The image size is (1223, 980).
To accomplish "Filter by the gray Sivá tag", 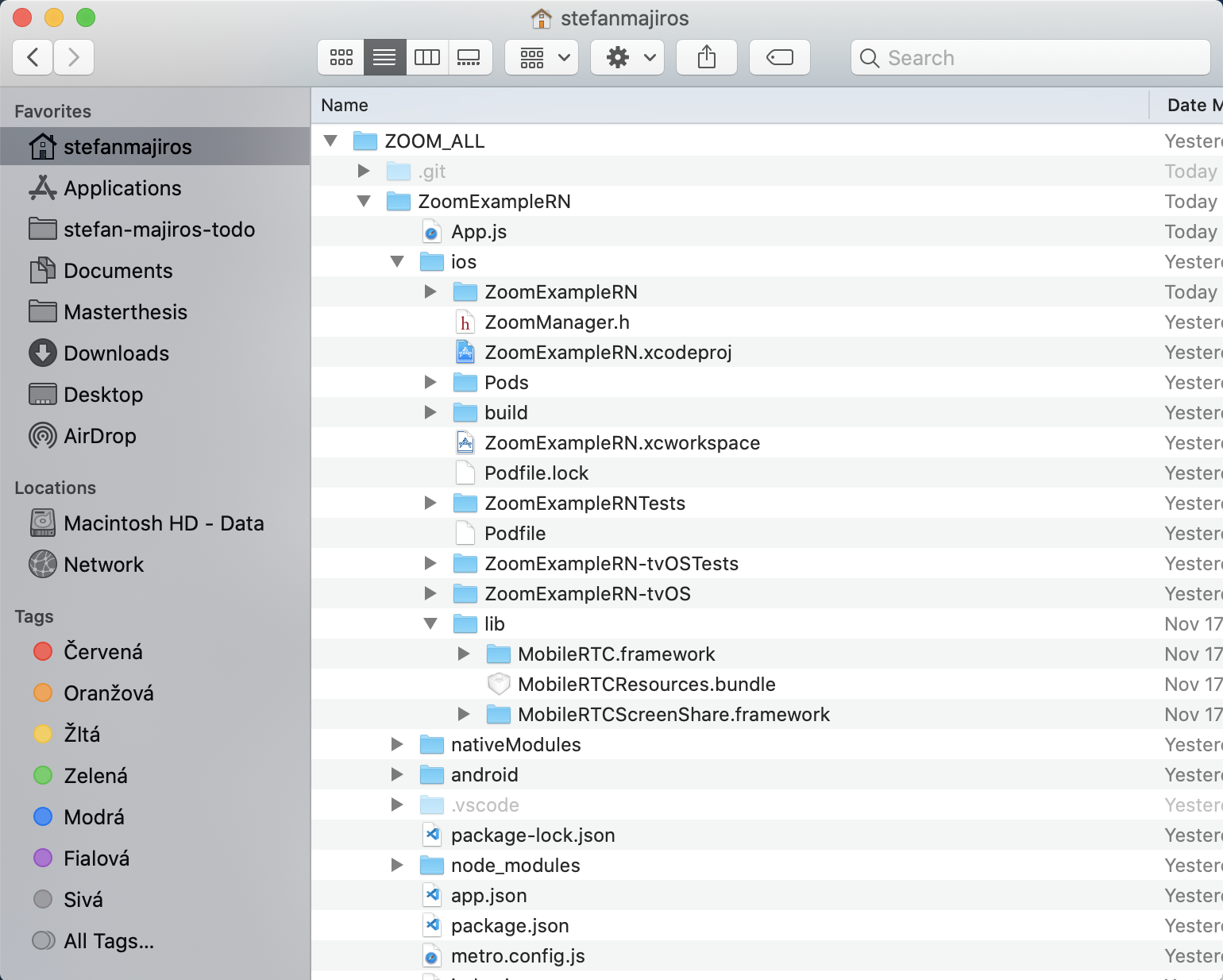I will click(x=155, y=900).
